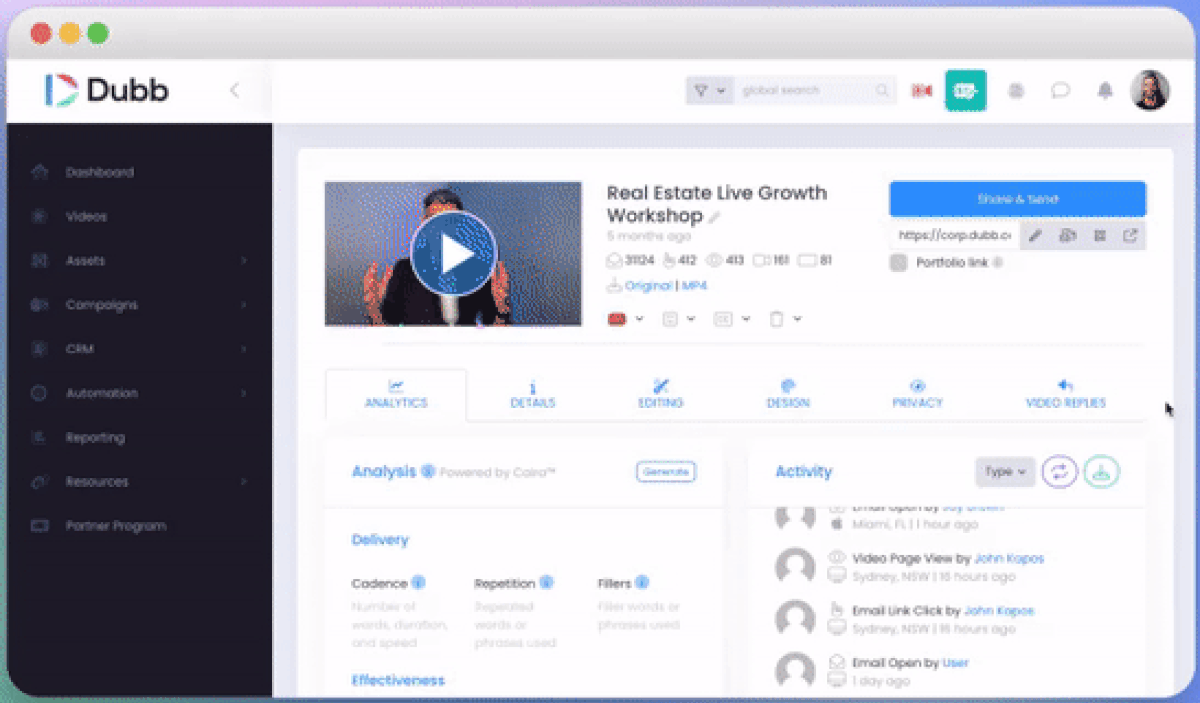Viewport: 1200px width, 703px height.
Task: Click the "Delivery" heading
Action: point(380,540)
